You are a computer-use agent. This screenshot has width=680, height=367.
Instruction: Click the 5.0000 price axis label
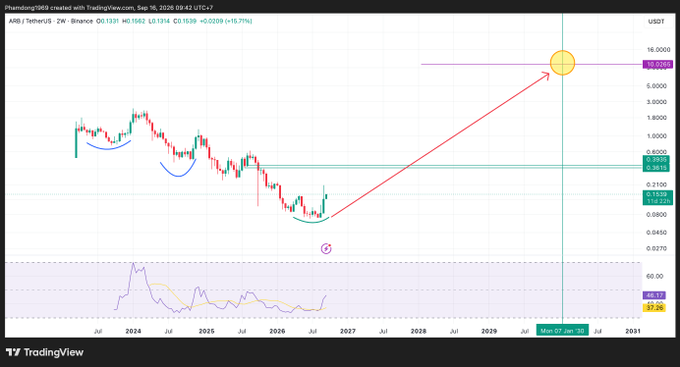point(657,86)
